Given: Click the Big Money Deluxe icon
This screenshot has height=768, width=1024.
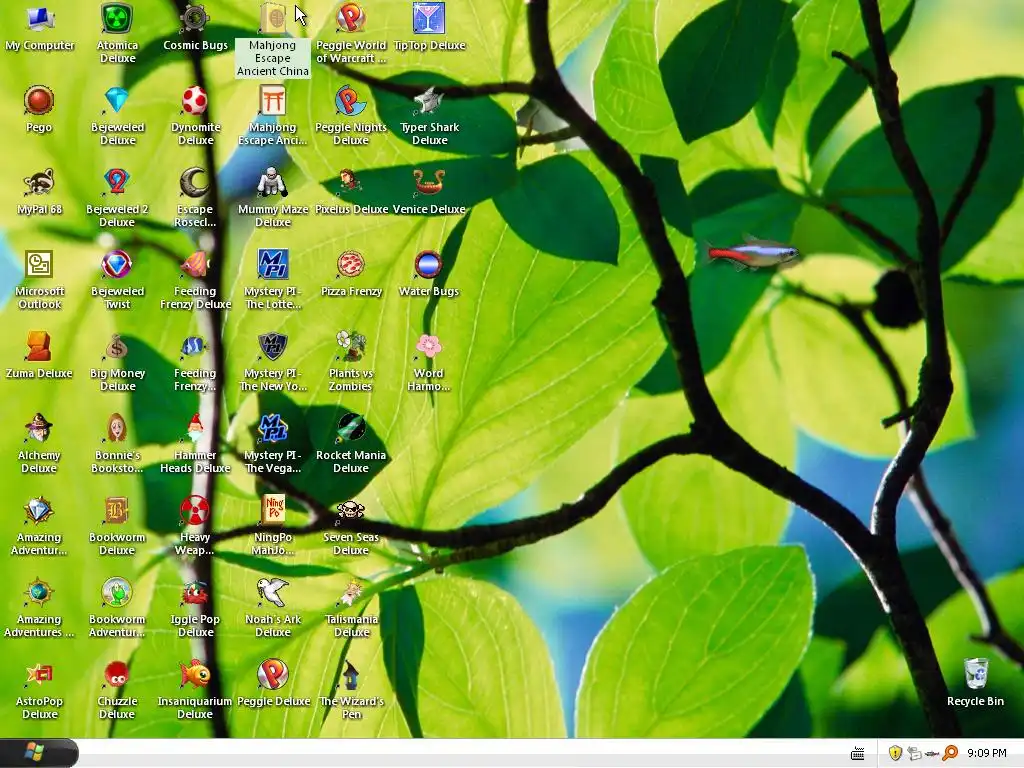Looking at the screenshot, I should pos(118,347).
